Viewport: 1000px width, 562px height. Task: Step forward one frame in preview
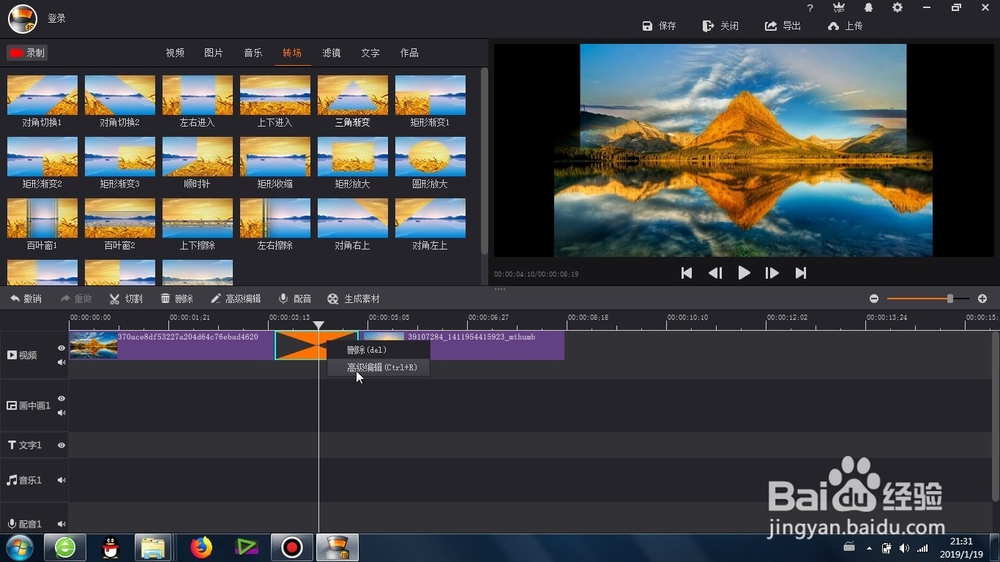point(772,273)
